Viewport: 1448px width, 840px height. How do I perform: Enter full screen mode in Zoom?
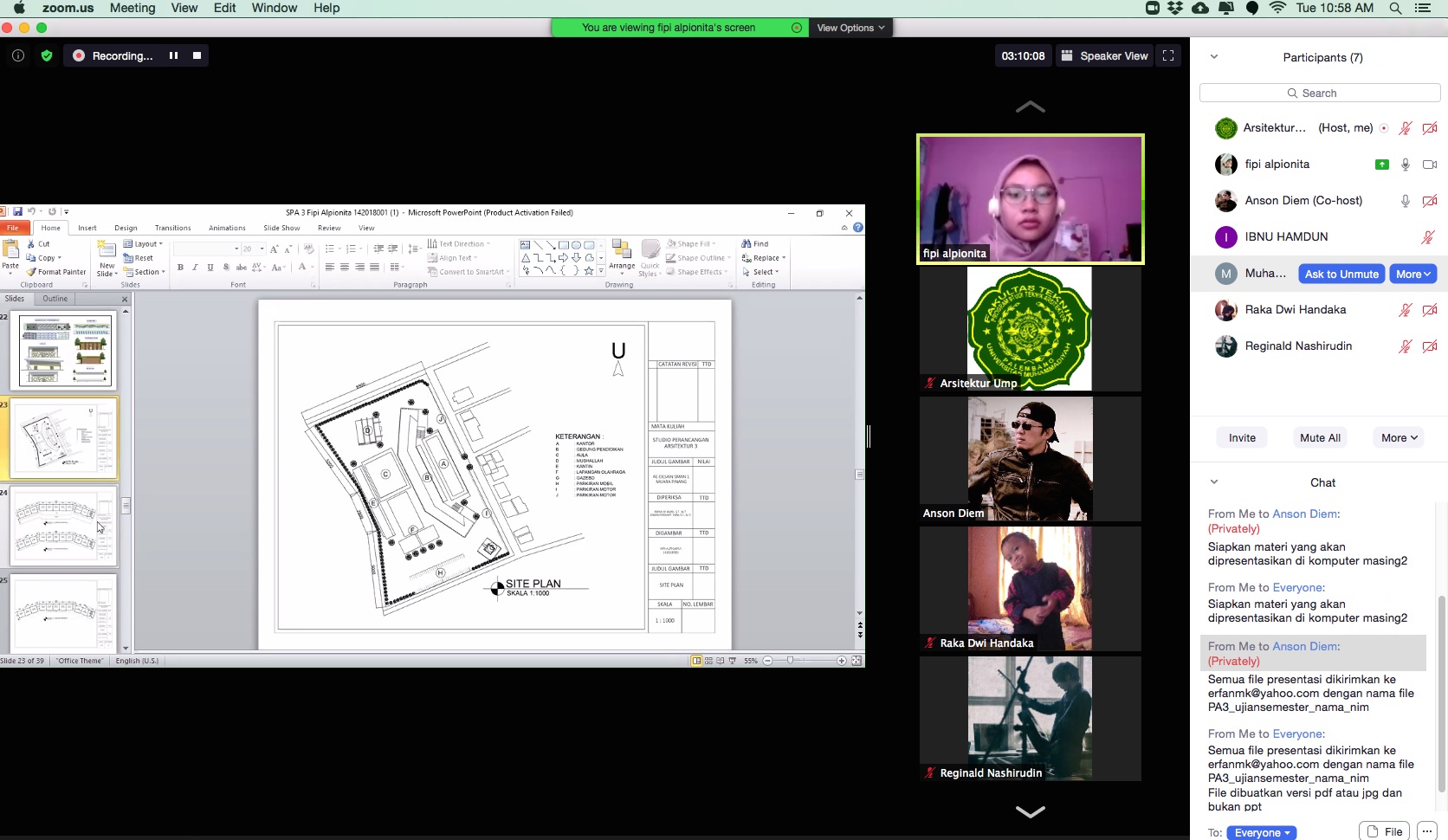coord(1168,55)
